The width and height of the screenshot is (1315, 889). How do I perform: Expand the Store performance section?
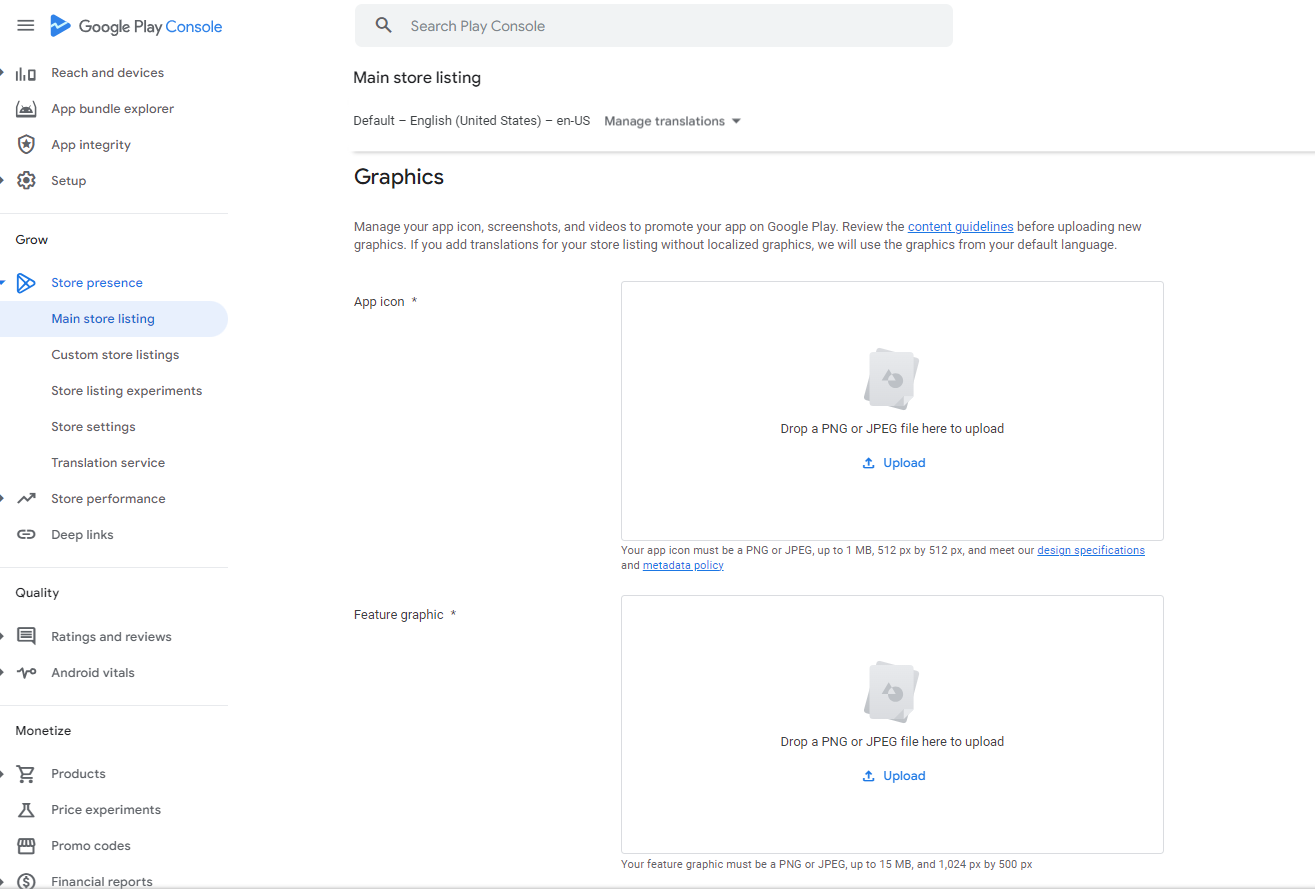[109, 498]
